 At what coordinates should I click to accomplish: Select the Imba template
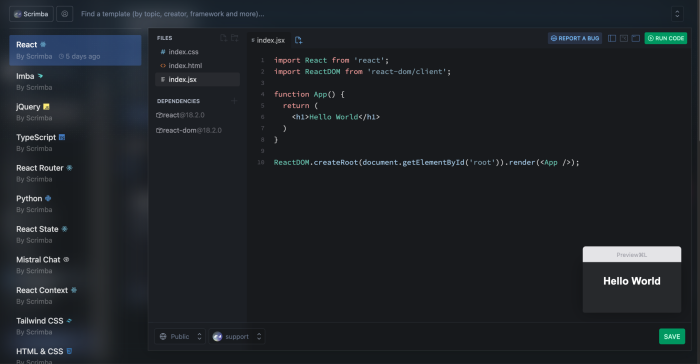click(x=75, y=81)
